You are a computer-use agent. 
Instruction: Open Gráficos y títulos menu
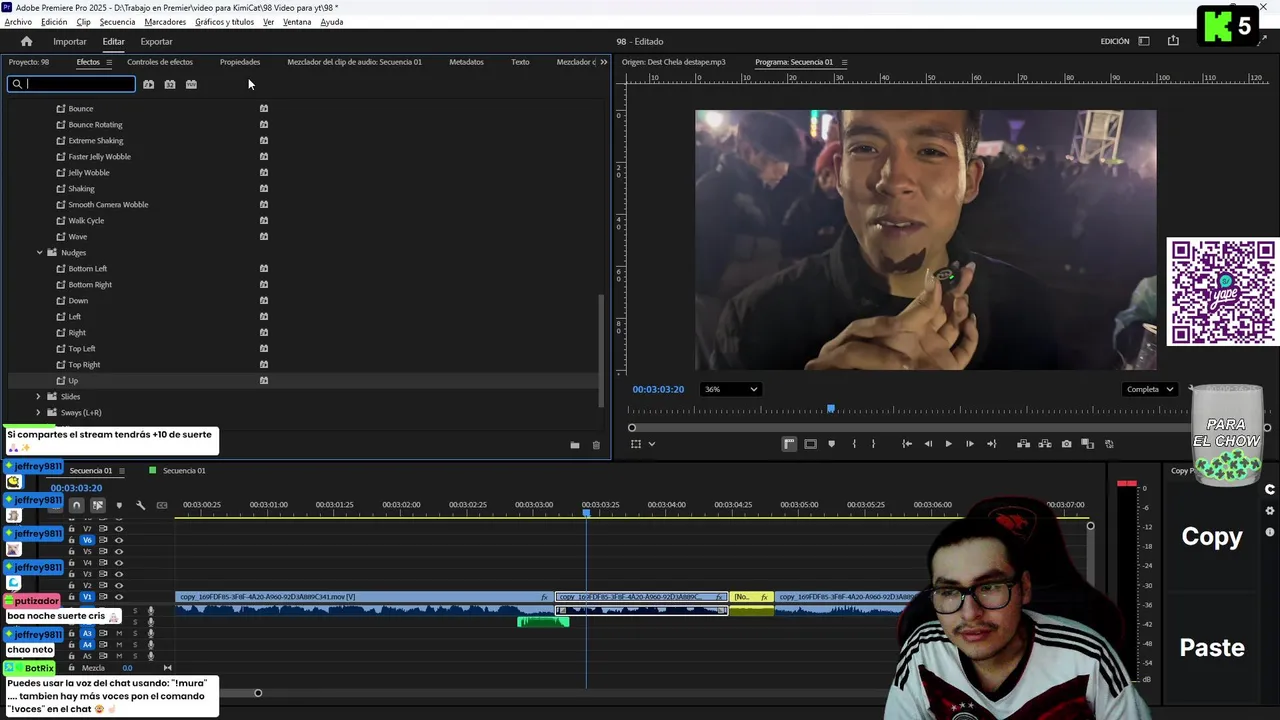224,22
